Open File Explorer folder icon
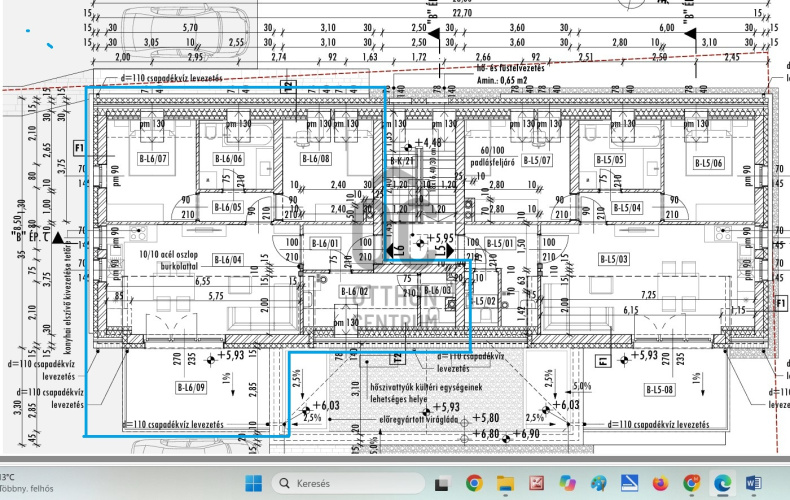Viewport: 790px width, 500px height. 505,483
